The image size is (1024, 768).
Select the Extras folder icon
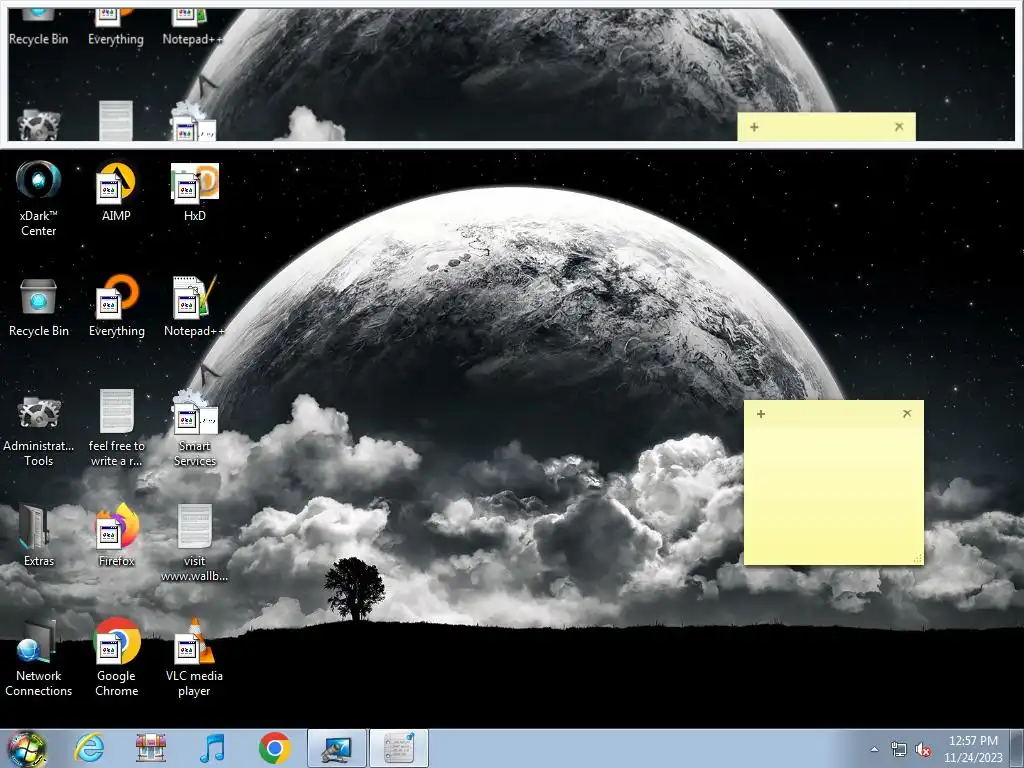click(39, 536)
